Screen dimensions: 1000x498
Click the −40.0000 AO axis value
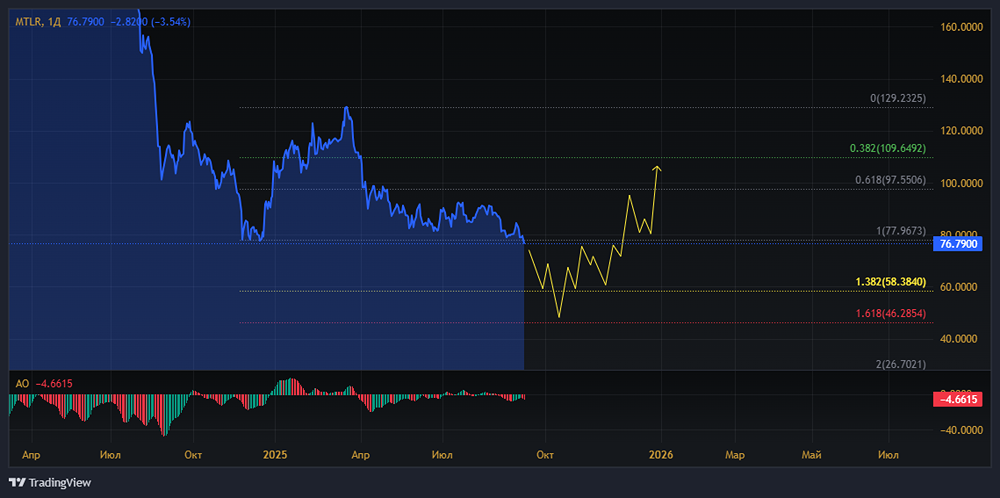tap(960, 430)
